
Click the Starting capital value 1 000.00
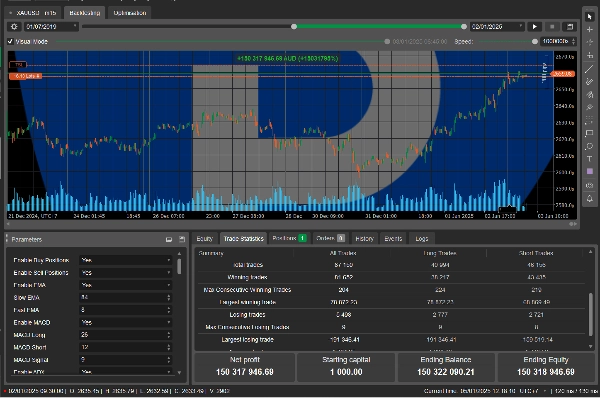pos(346,372)
